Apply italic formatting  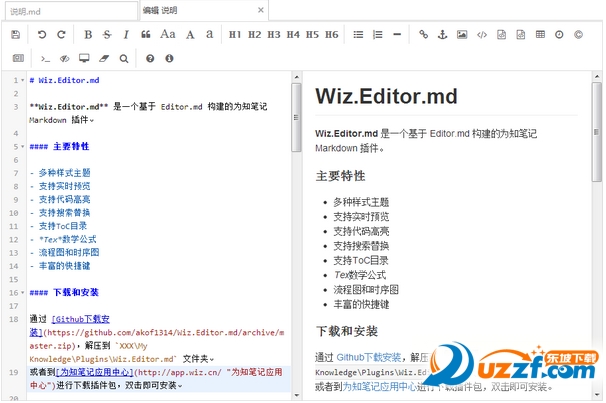(x=126, y=35)
